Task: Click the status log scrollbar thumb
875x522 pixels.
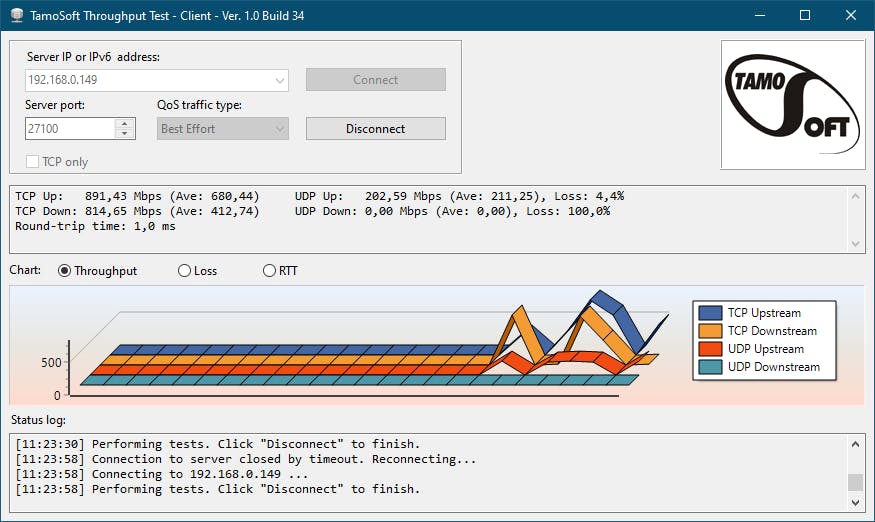Action: tap(855, 482)
